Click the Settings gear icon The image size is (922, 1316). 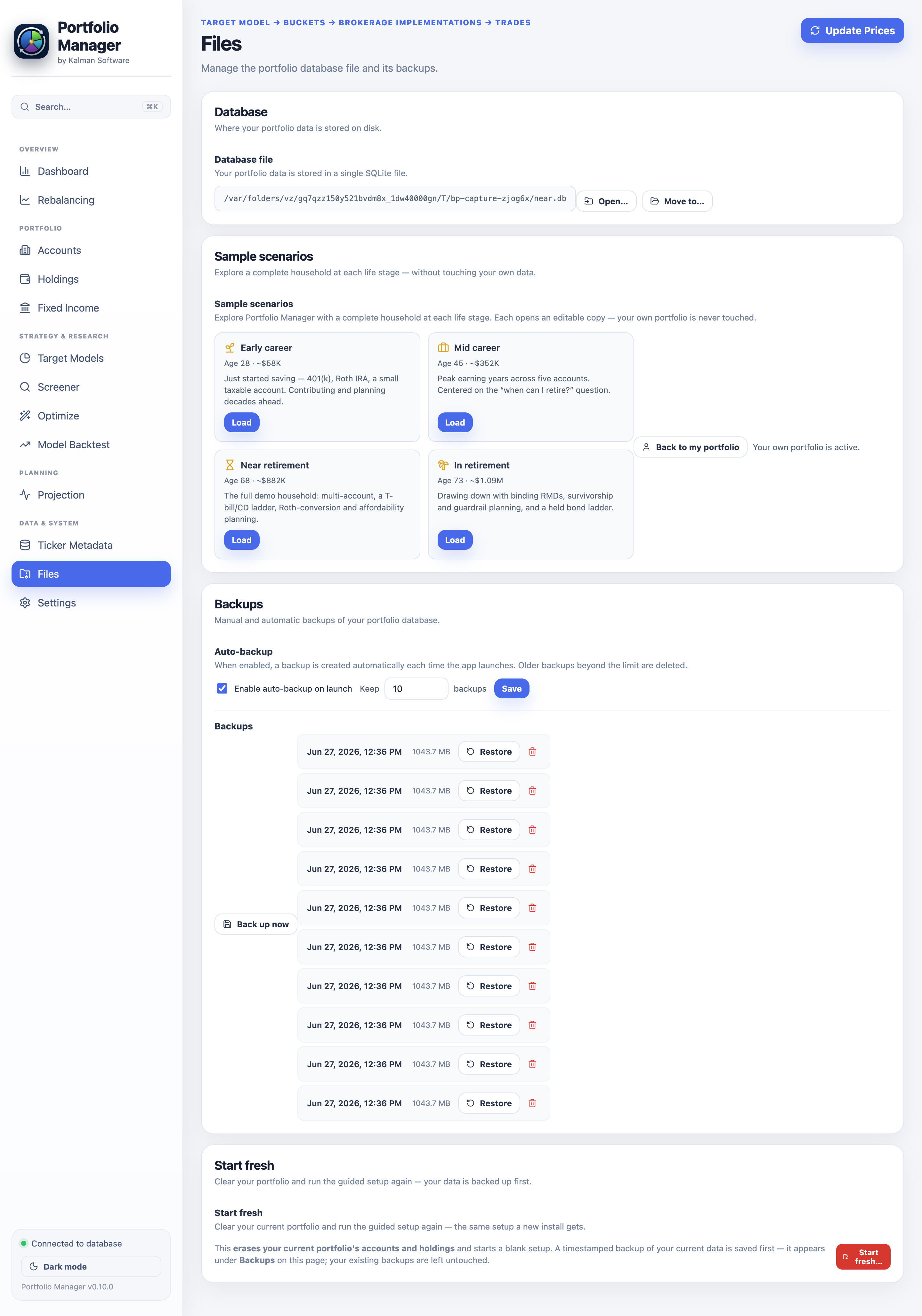[25, 602]
